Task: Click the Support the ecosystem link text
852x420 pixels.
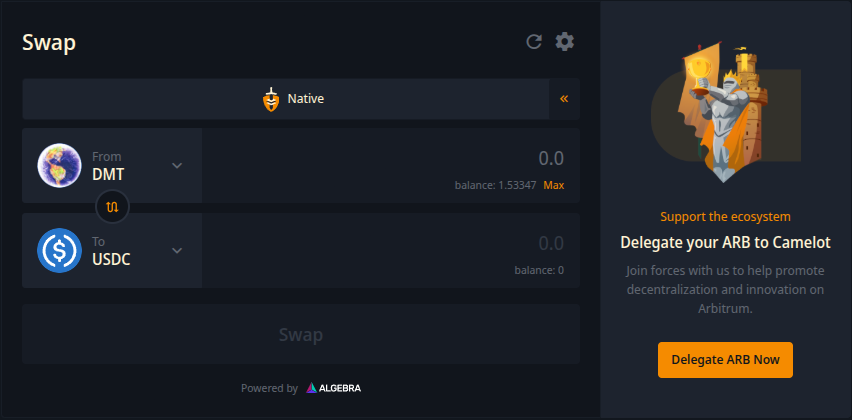Action: point(725,216)
